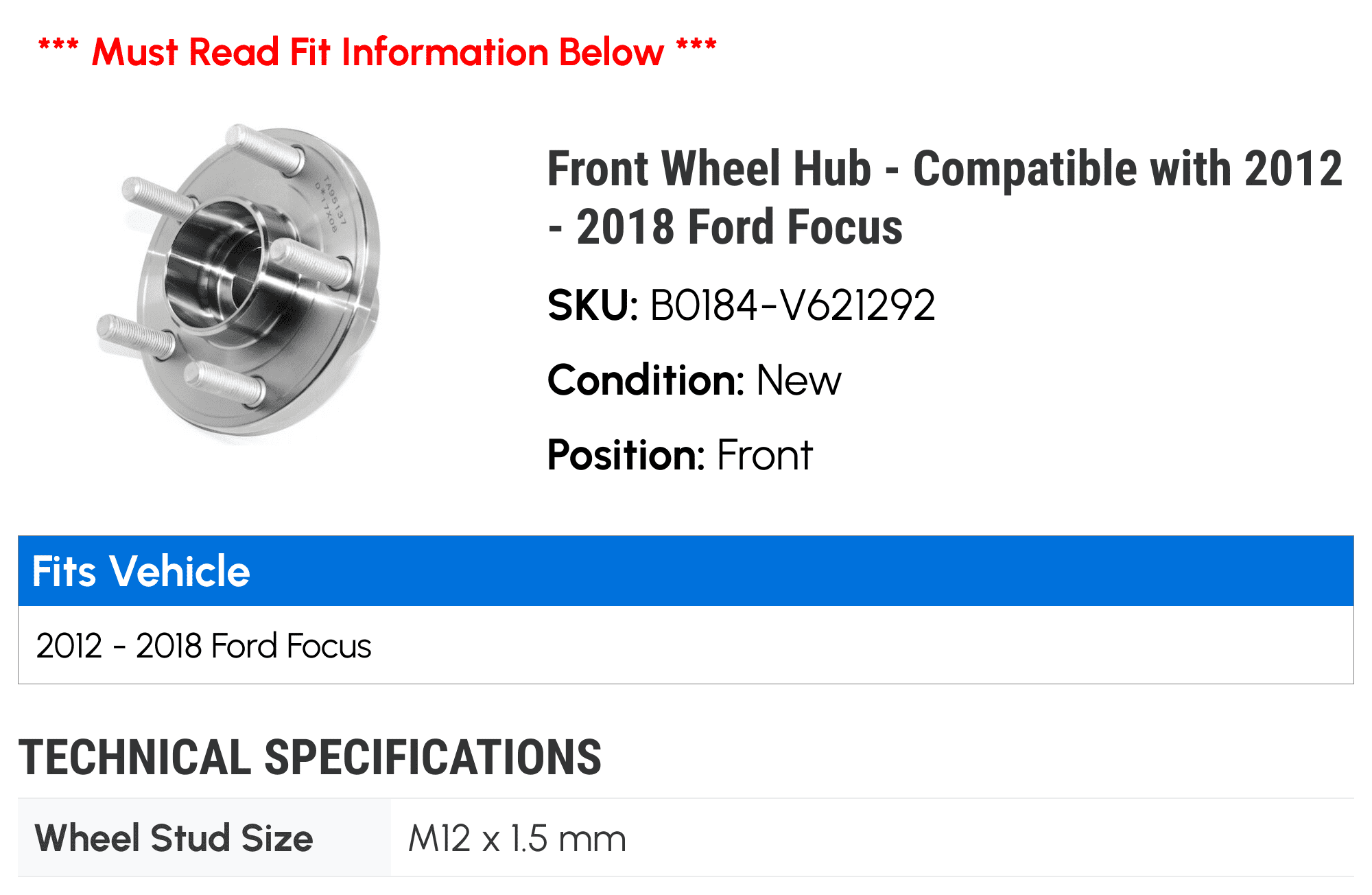Click the "New" condition value
The width and height of the screenshot is (1372, 895).
pyautogui.click(x=799, y=380)
